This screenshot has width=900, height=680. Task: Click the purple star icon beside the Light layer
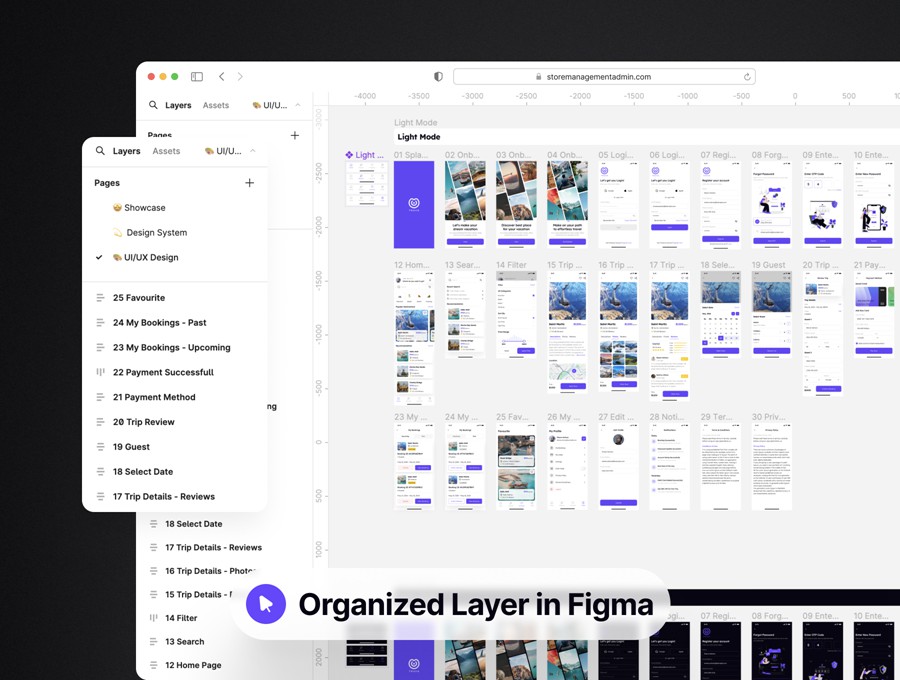(348, 155)
